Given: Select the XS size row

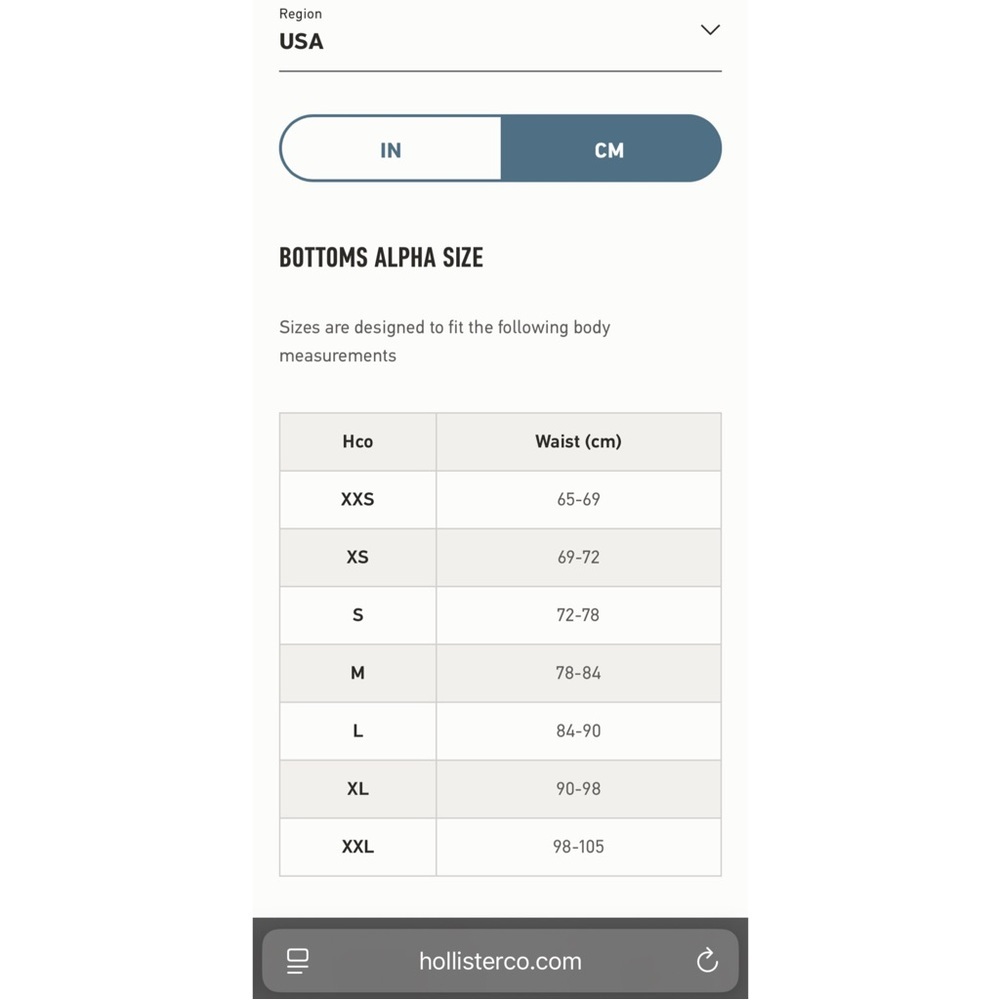Looking at the screenshot, I should [500, 557].
